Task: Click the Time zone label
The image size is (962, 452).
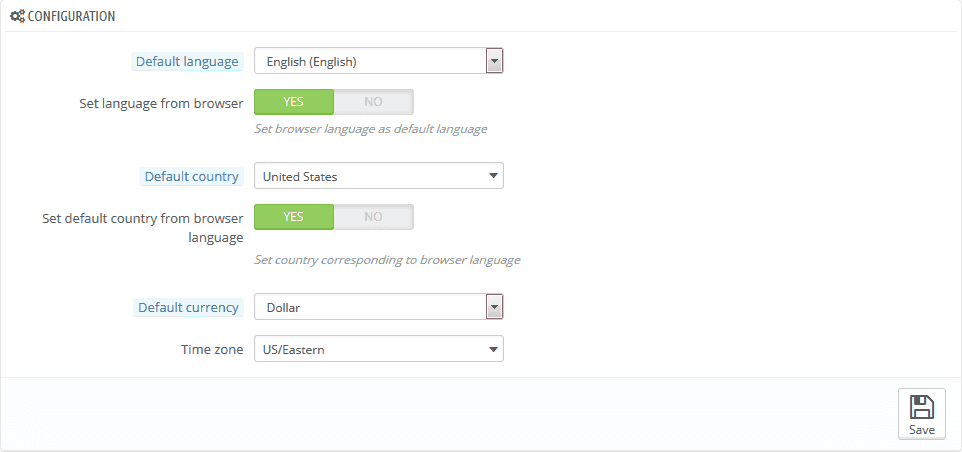Action: coord(208,350)
